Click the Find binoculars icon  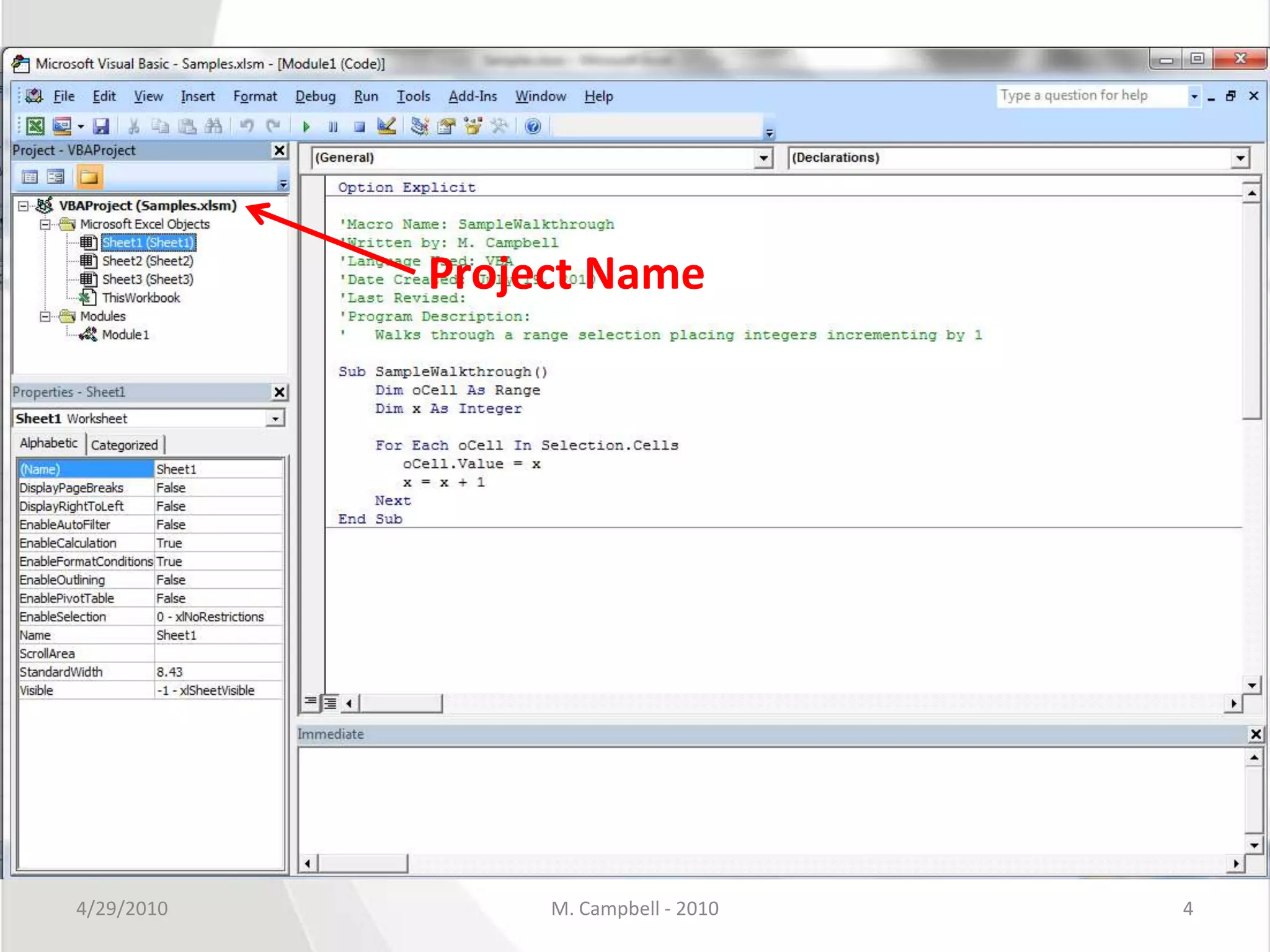(213, 126)
